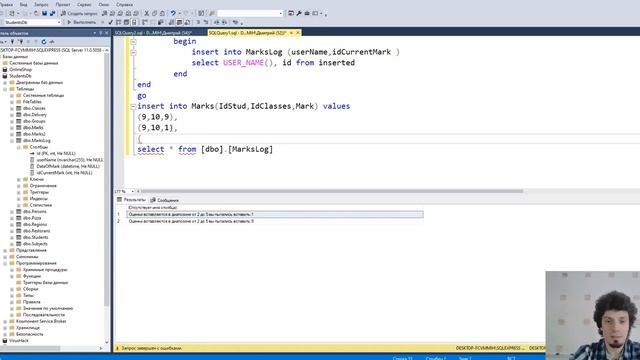The height and width of the screenshot is (360, 640).
Task: Open the Properties window wrench icon
Action: 299,13
